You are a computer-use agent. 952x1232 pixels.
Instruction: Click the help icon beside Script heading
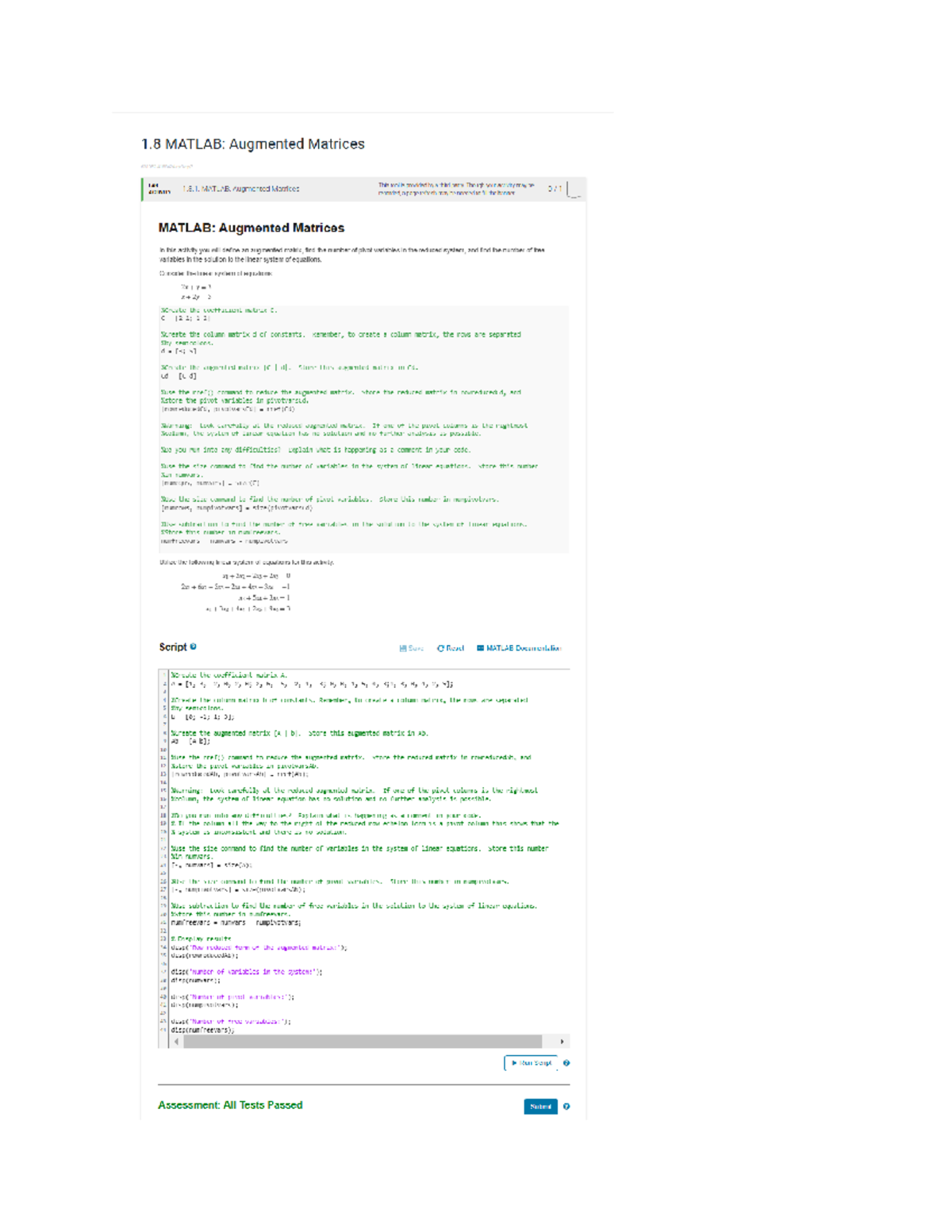click(194, 647)
